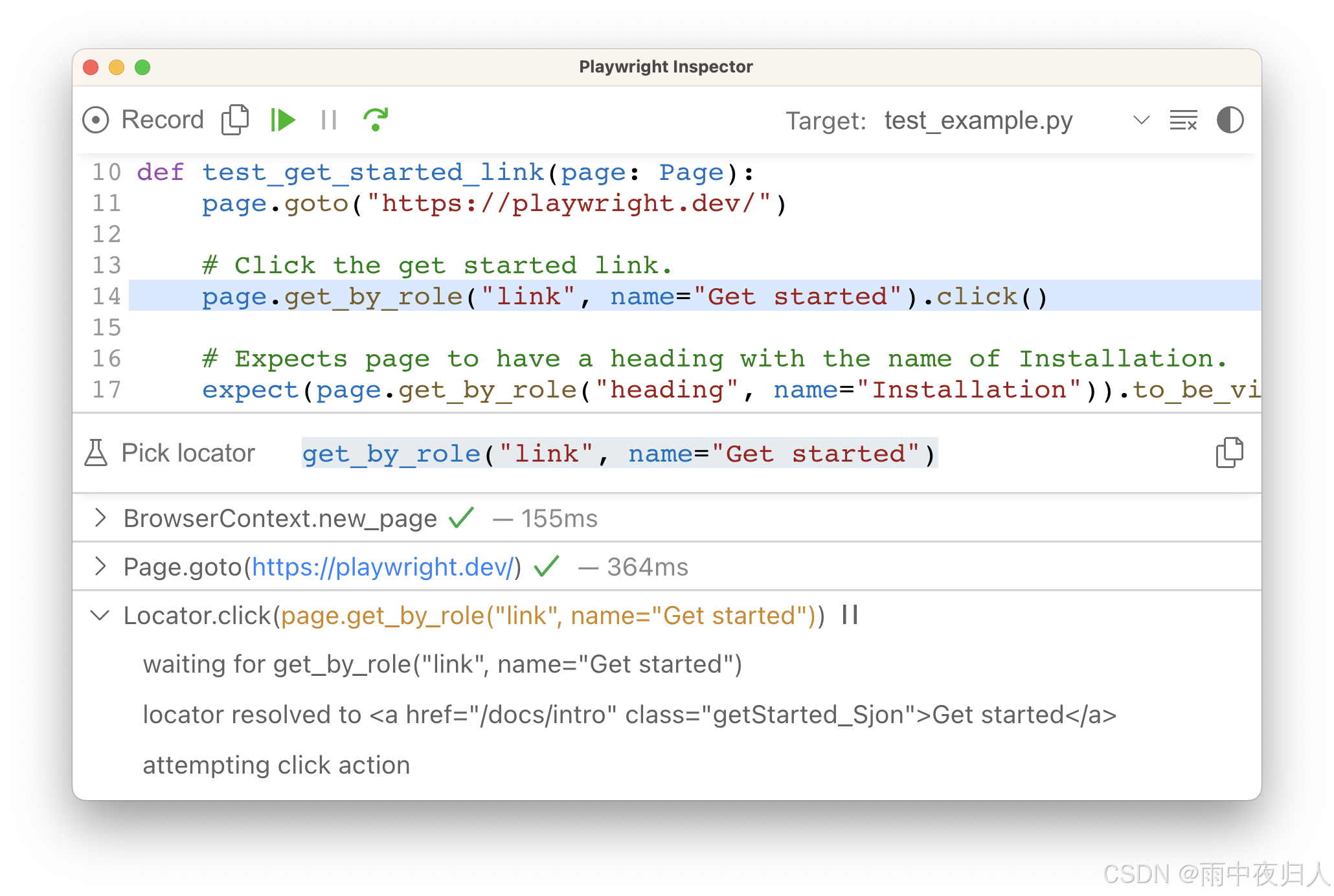Resume script execution with green play icon

tap(283, 120)
